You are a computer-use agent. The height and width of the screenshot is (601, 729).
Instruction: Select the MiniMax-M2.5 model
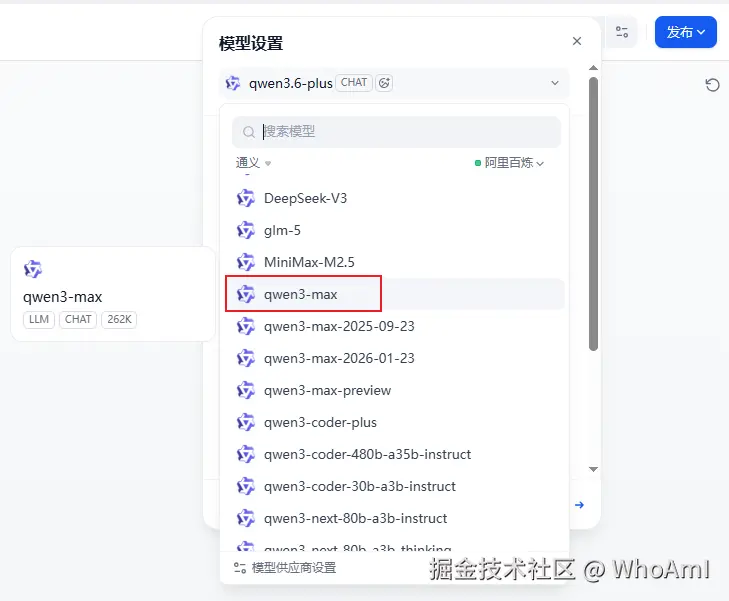tap(395, 263)
